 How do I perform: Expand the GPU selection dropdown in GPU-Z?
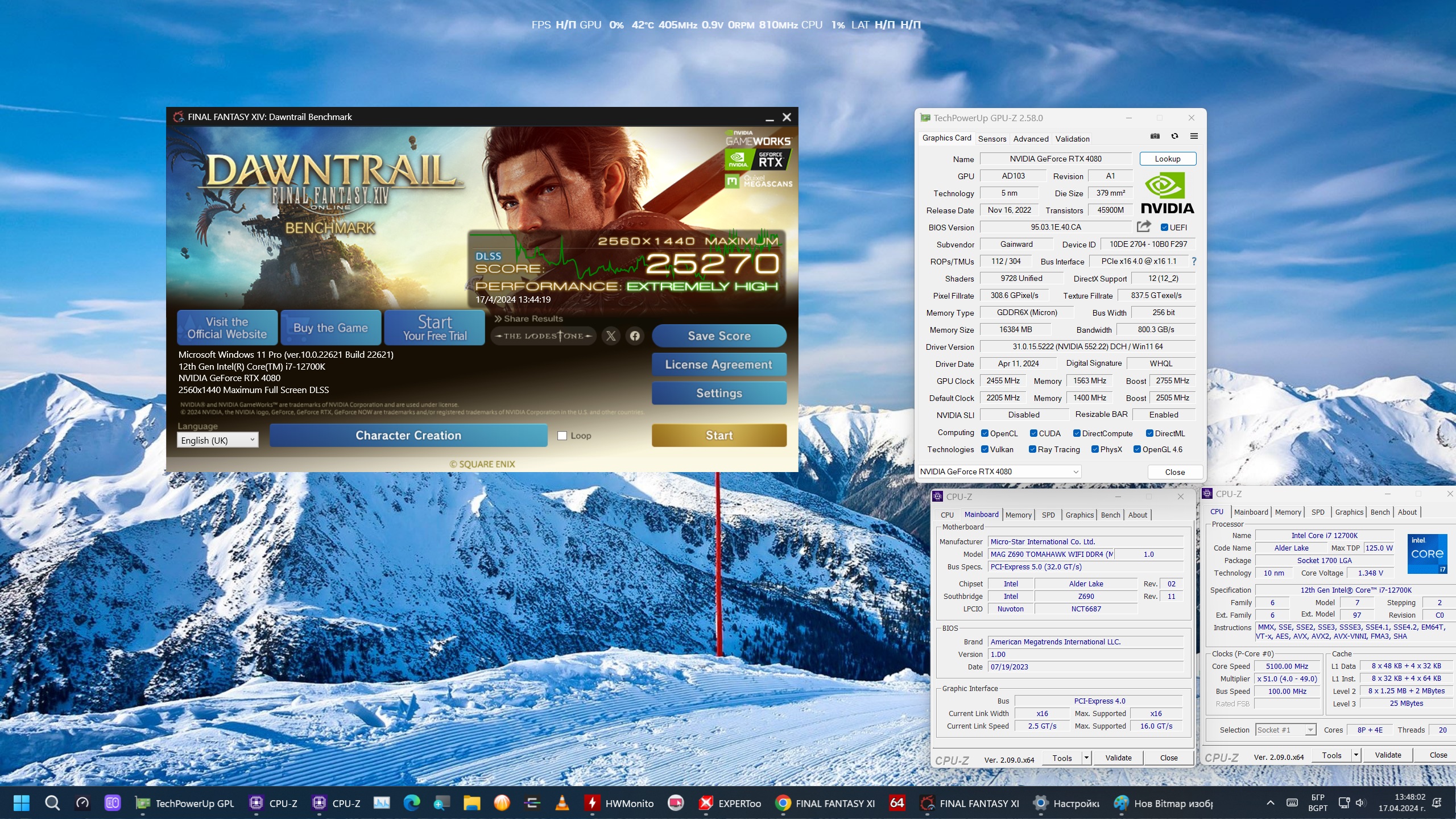click(1076, 471)
